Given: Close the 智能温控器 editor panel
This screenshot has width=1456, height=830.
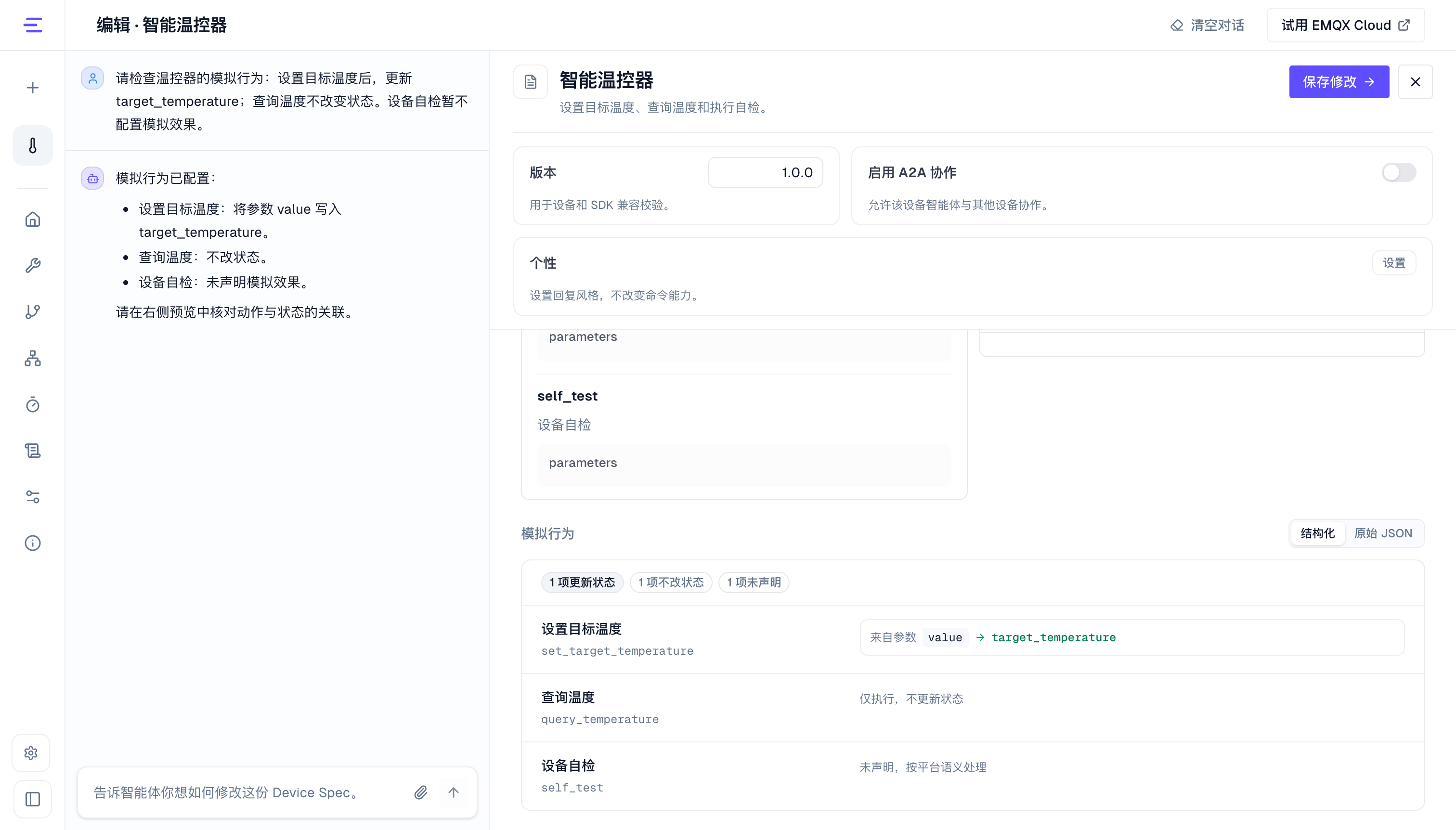Looking at the screenshot, I should coord(1416,82).
